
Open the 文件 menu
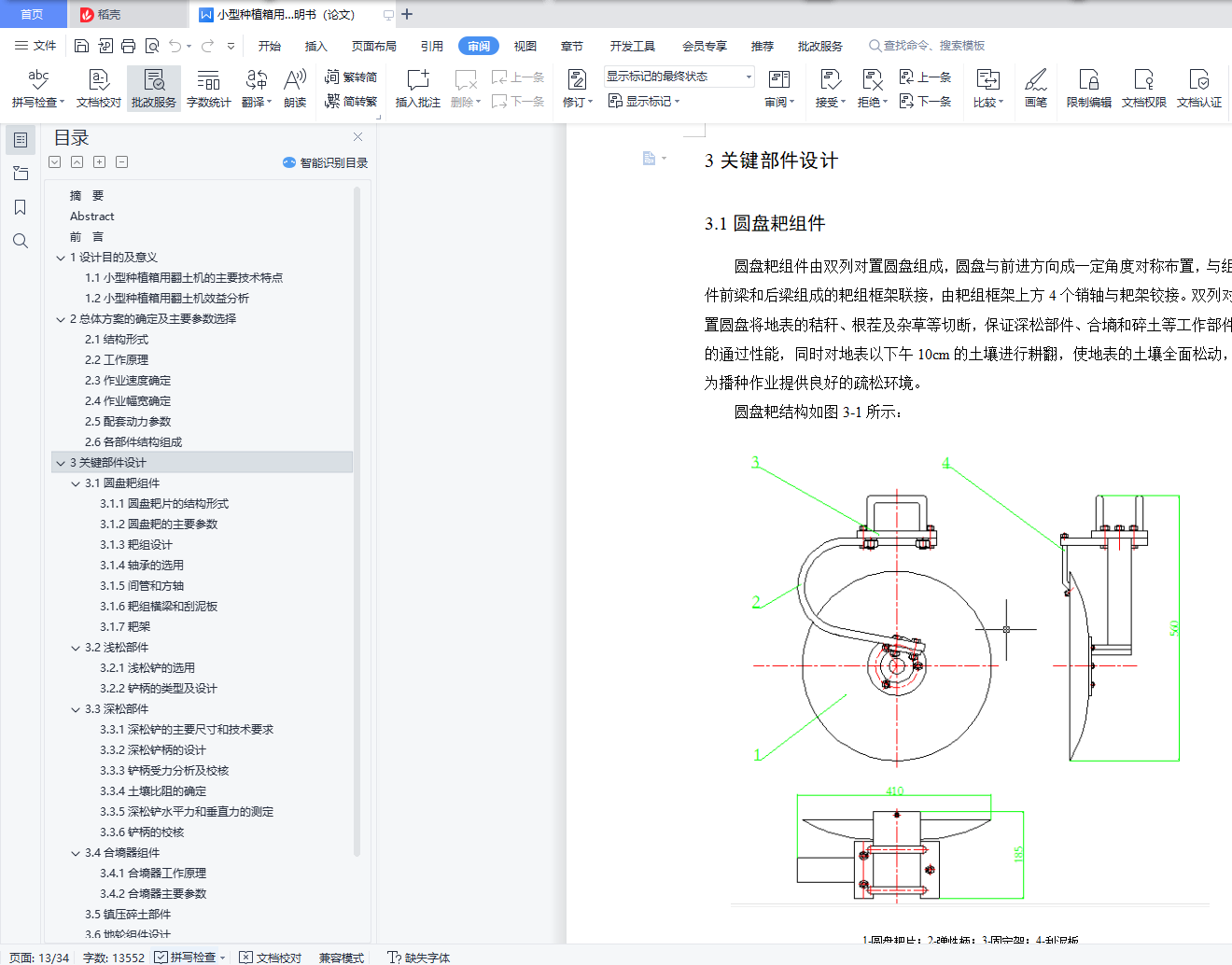point(35,46)
